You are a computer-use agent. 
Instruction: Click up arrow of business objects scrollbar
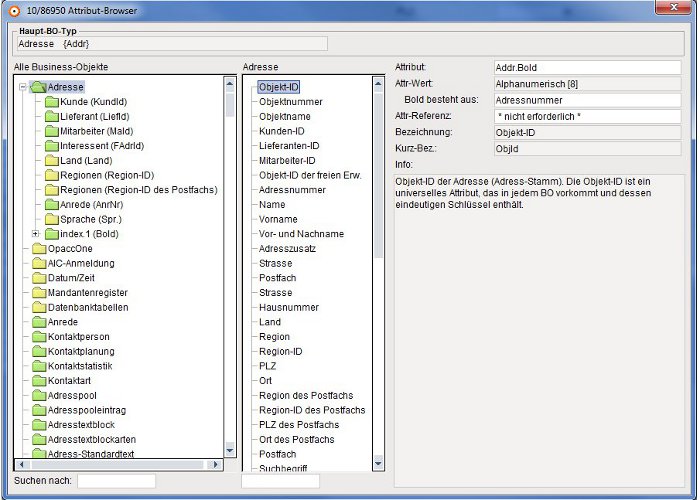tap(230, 83)
